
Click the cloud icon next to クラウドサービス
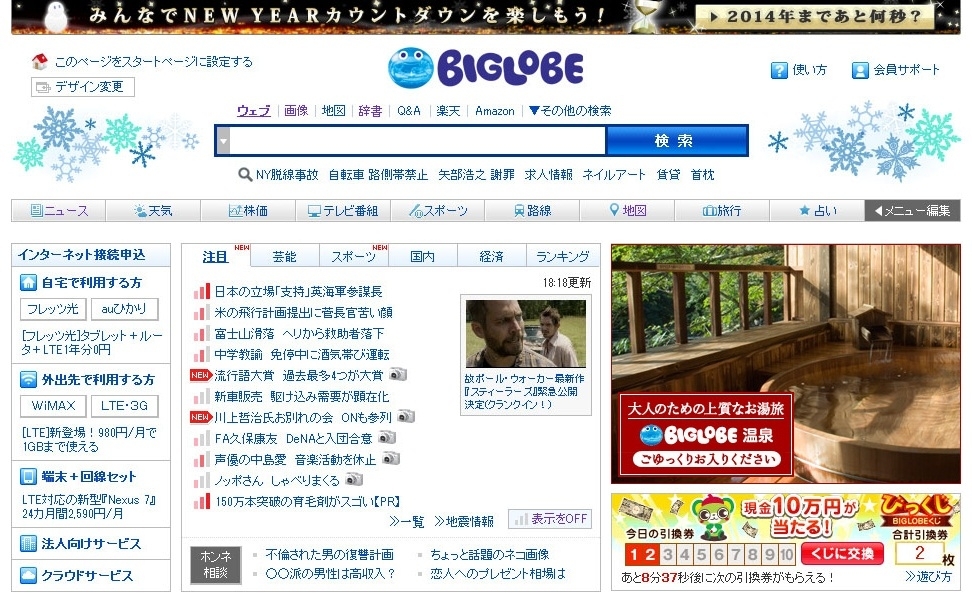(x=29, y=576)
